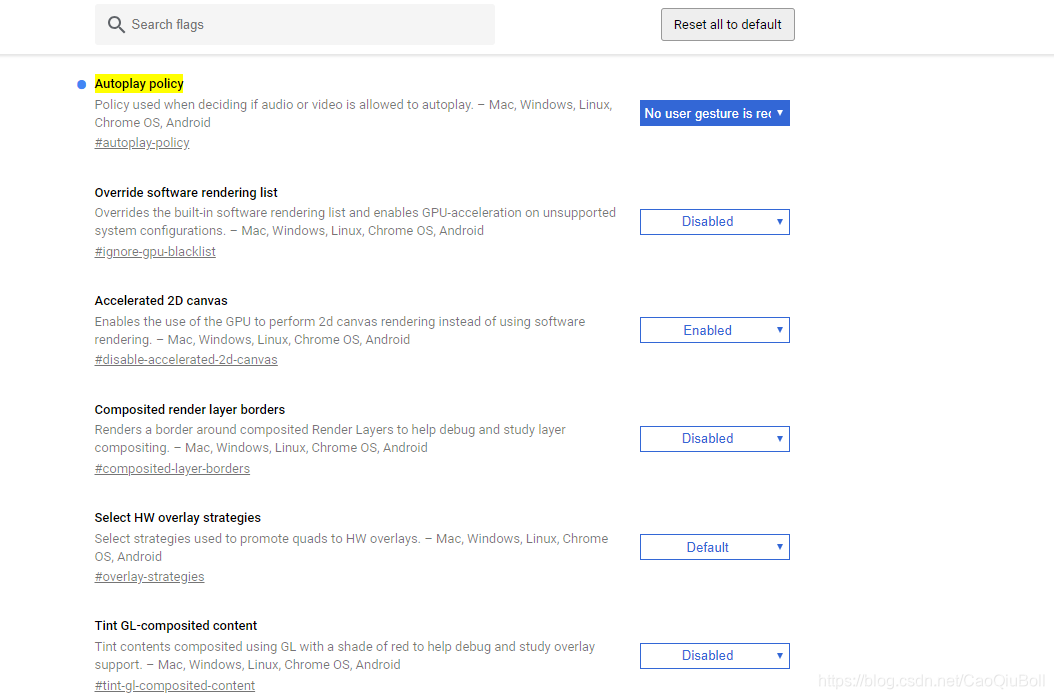Open the Accelerated 2D canvas dropdown

714,330
